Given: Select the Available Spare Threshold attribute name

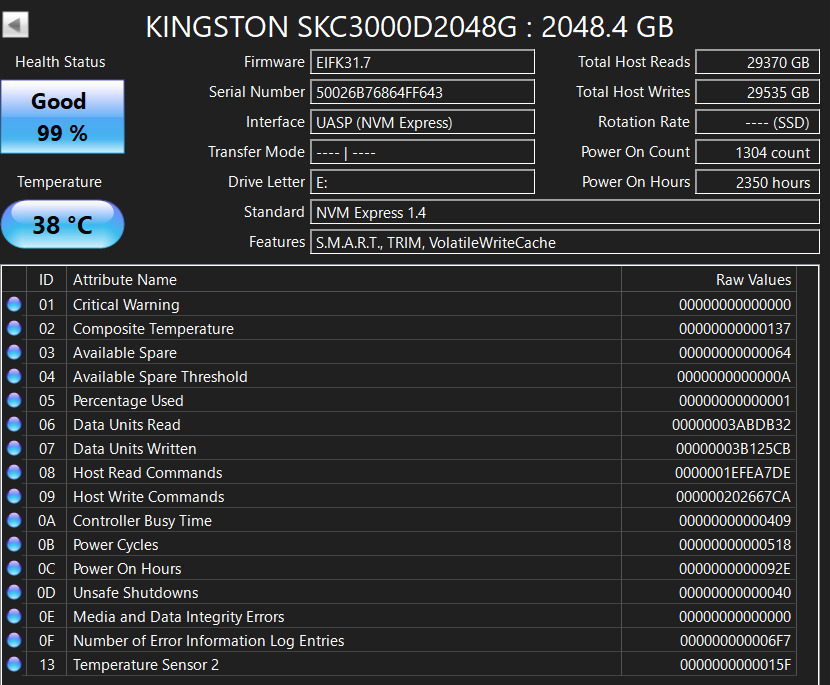Looking at the screenshot, I should [x=160, y=377].
